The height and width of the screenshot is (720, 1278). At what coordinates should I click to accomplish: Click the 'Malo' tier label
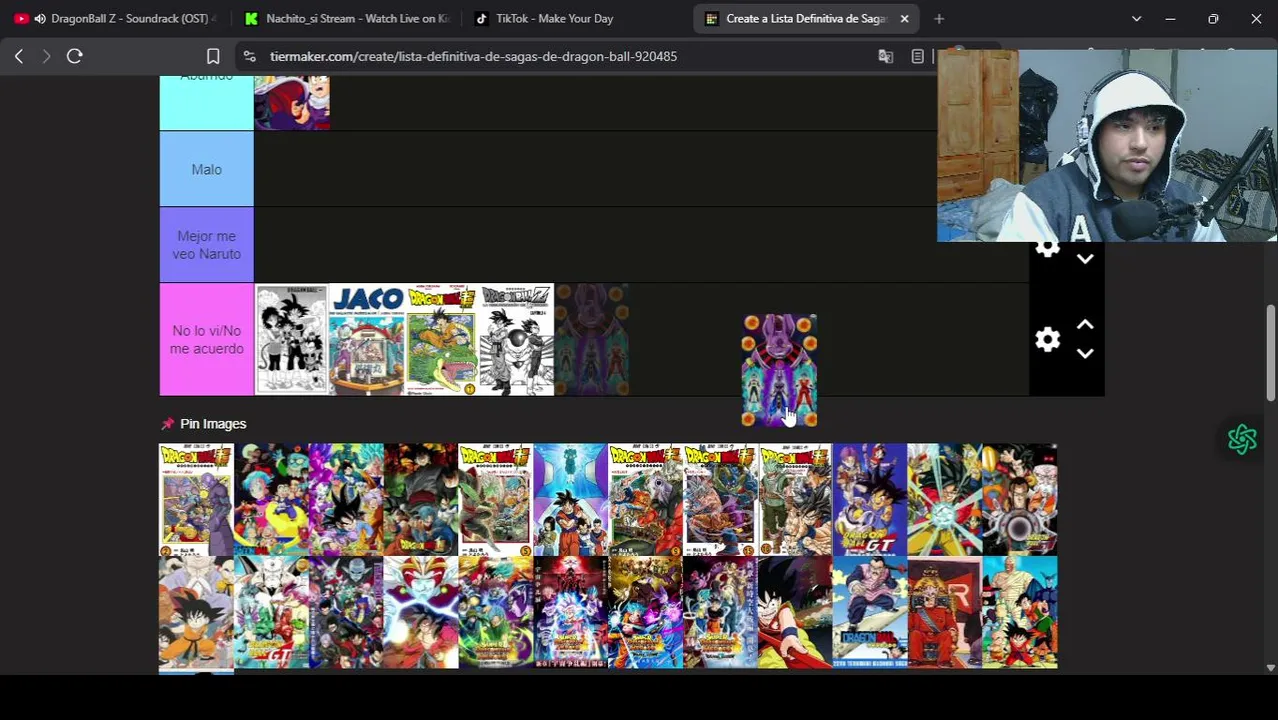206,169
